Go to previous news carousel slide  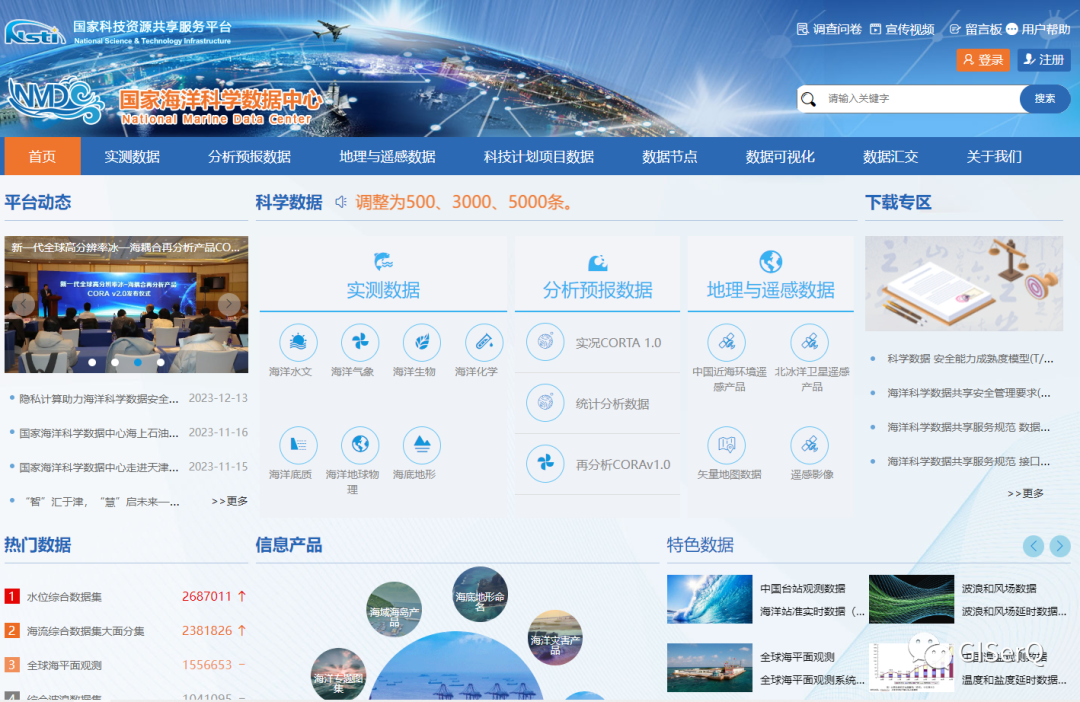[23, 304]
